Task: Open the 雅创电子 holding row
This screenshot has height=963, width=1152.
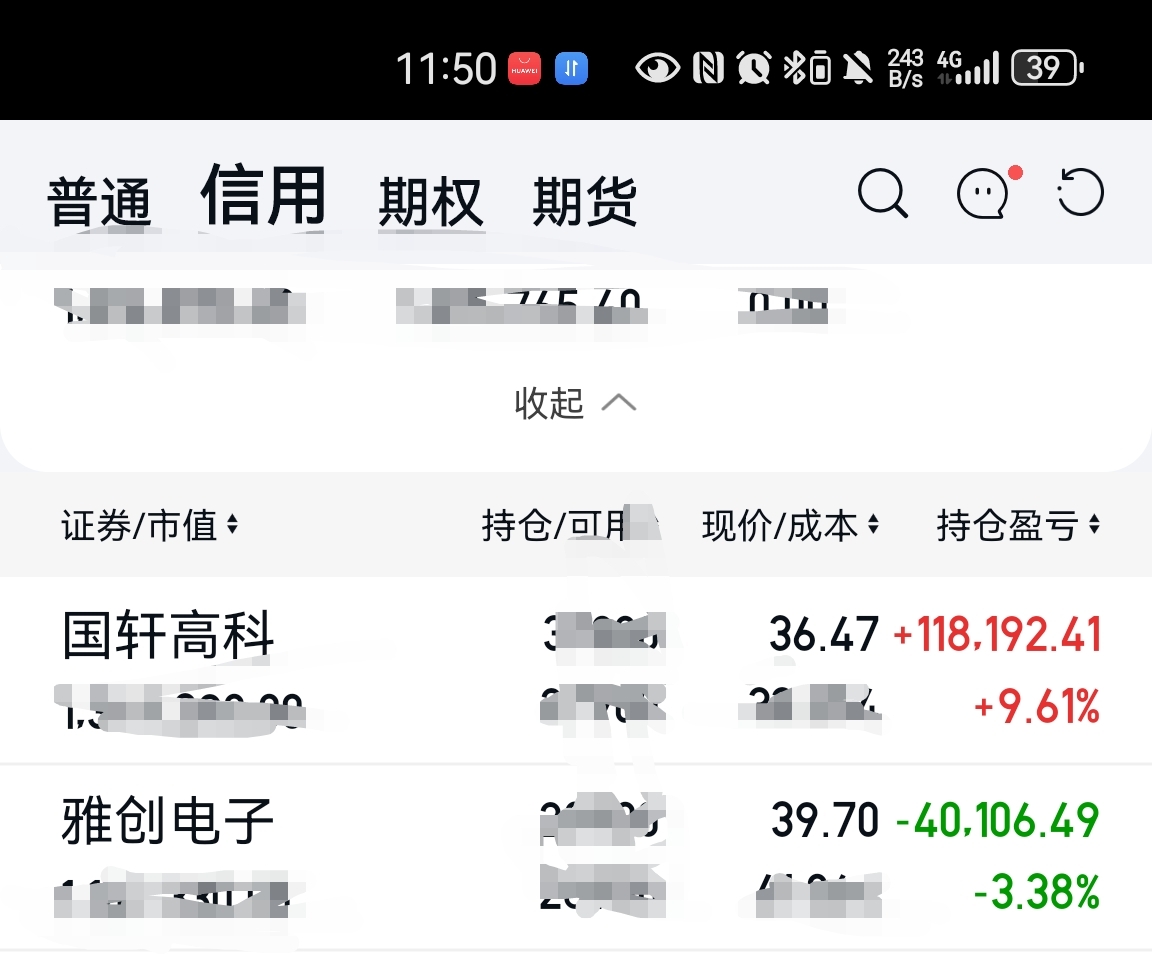Action: 576,857
